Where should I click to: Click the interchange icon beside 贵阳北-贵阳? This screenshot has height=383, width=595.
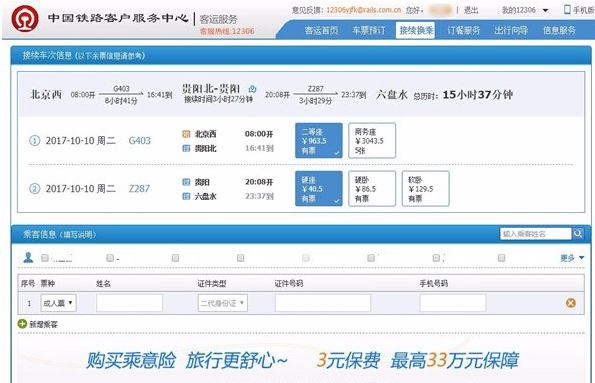[252, 89]
